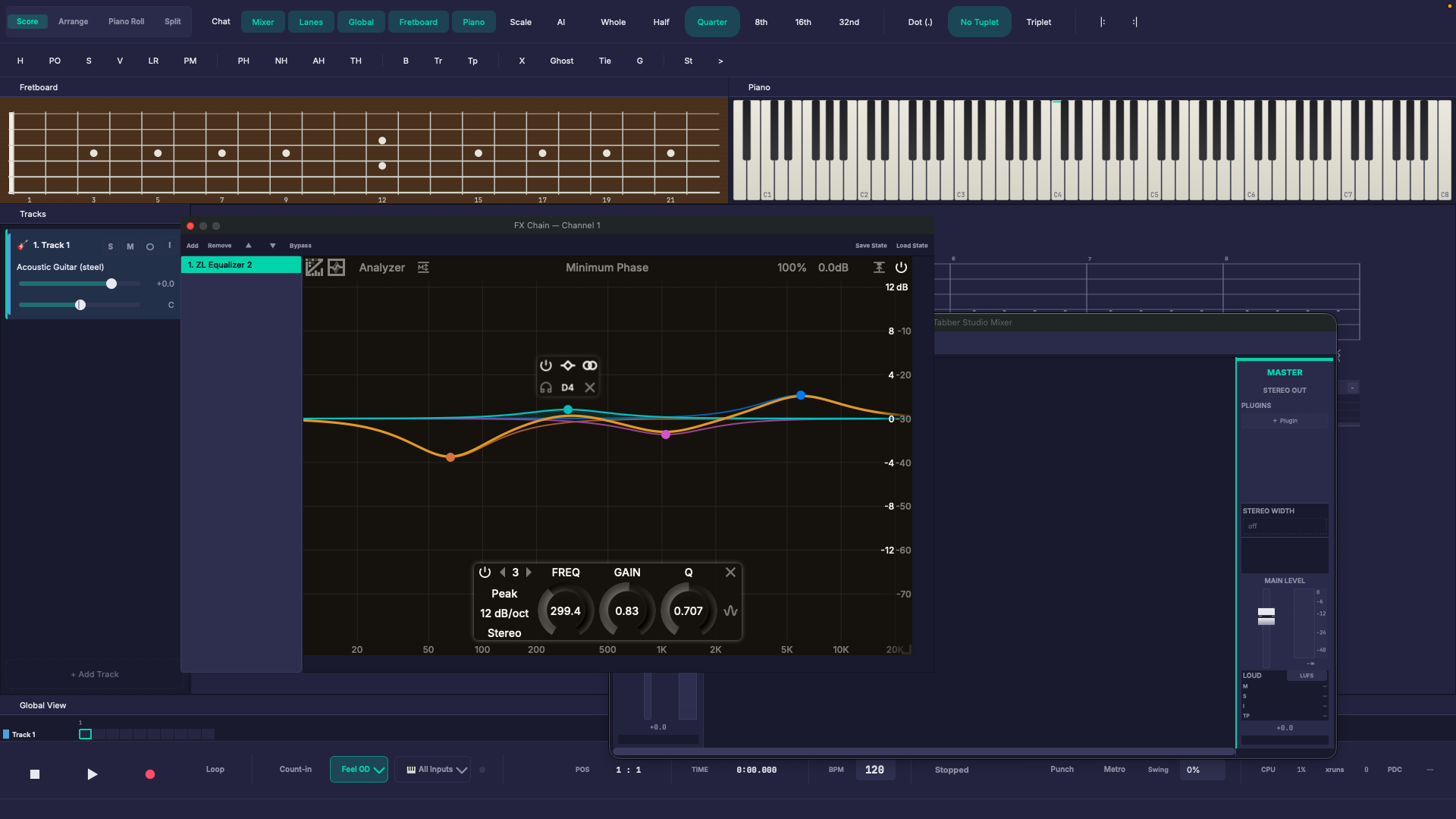Solo the band with the headphones icon

545,388
